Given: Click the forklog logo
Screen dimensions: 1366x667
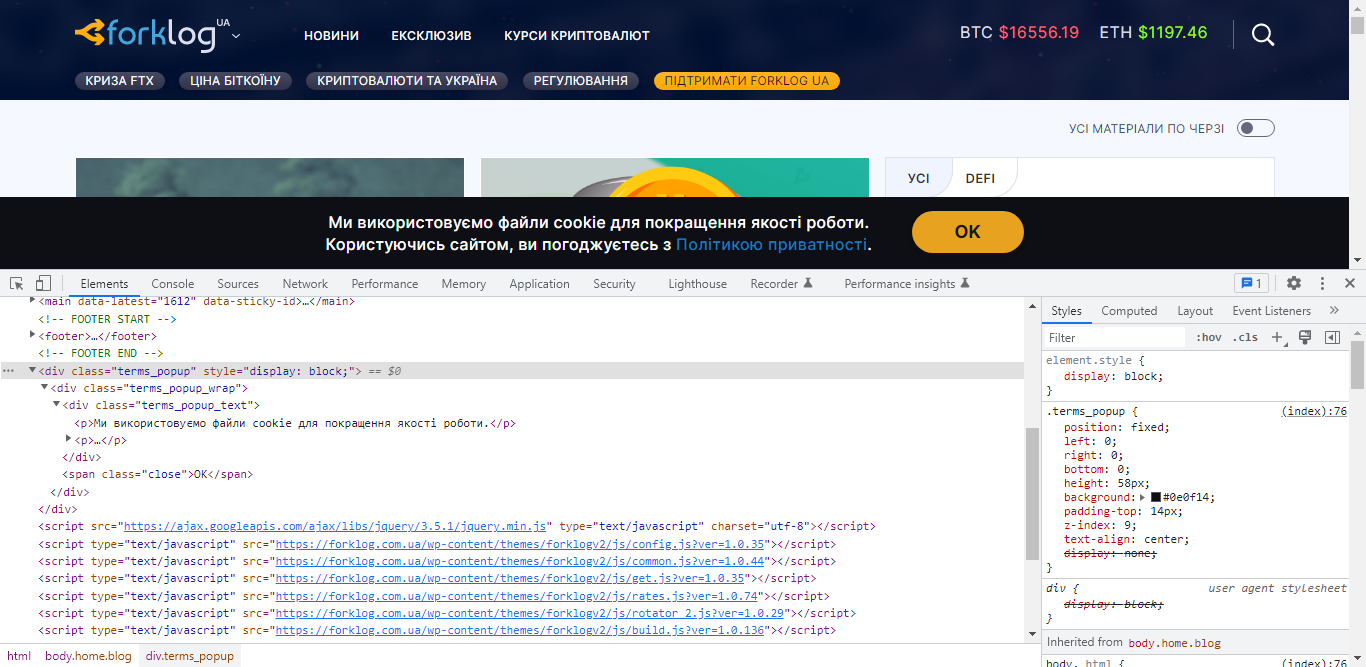Looking at the screenshot, I should [x=147, y=34].
